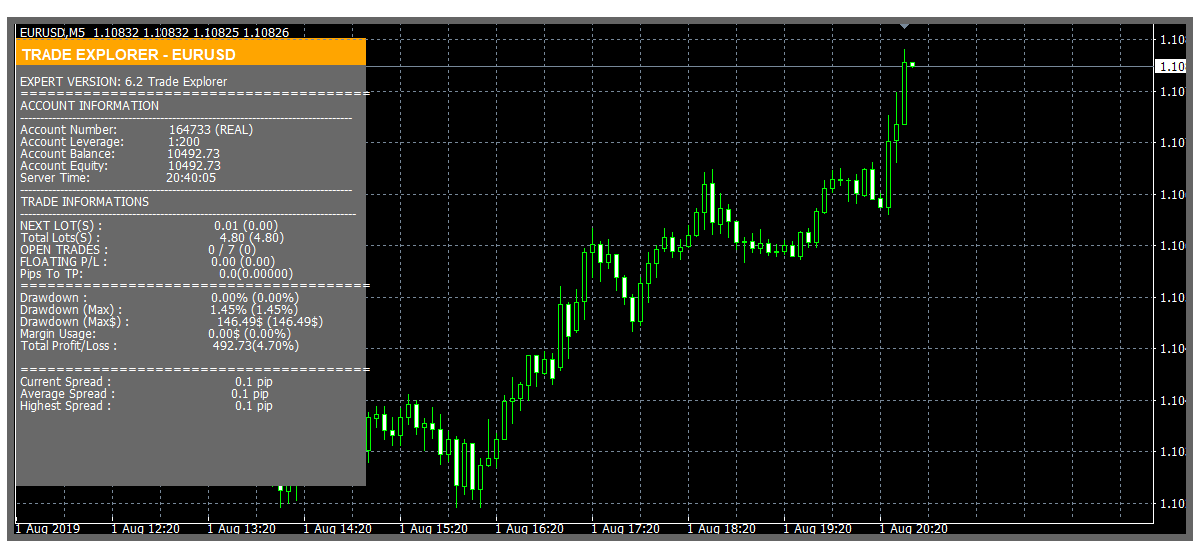Screen dimensions: 1200x558
Task: Click the Drawdown (Max$) 146.49$ value
Action: click(269, 322)
